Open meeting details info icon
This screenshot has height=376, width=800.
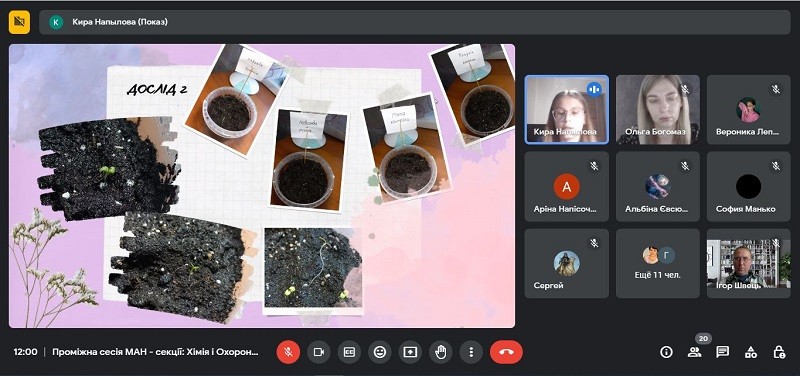click(x=666, y=352)
